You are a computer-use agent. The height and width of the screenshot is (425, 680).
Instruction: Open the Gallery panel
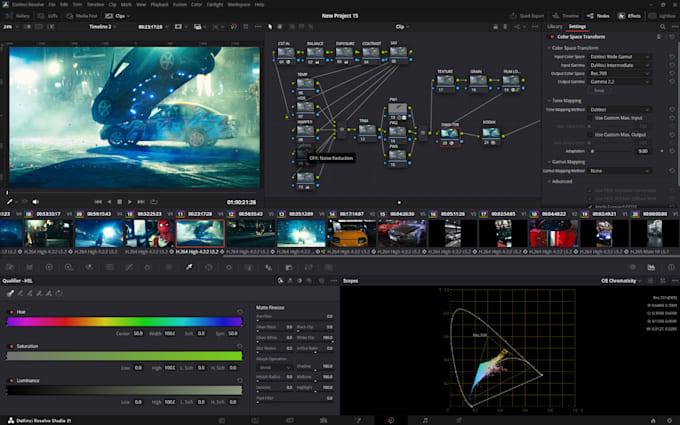click(18, 16)
